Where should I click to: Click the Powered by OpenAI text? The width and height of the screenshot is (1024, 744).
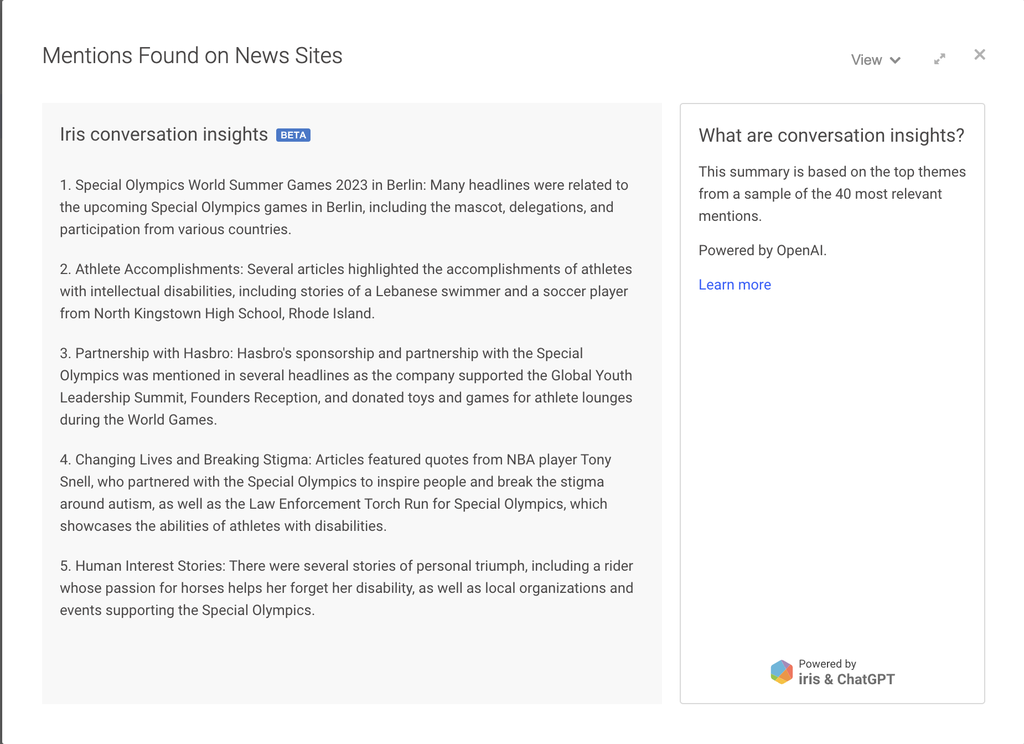pyautogui.click(x=762, y=251)
